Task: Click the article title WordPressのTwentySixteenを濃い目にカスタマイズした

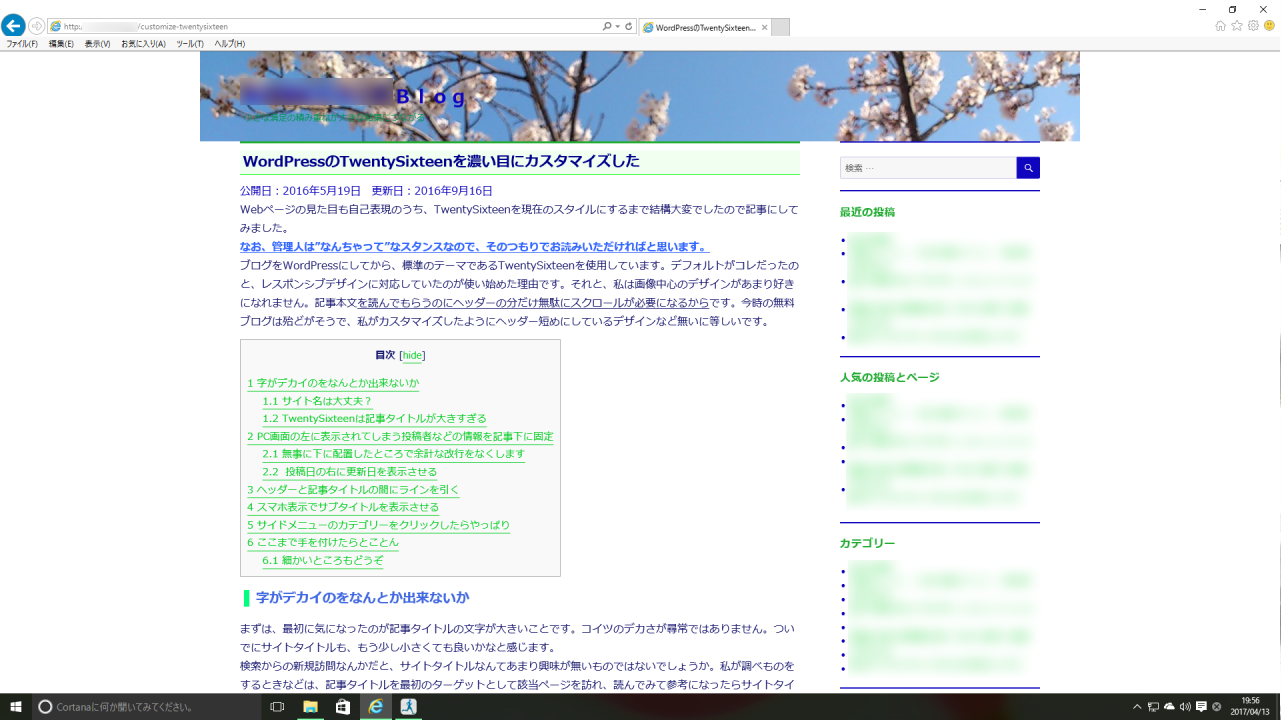Action: pyautogui.click(x=441, y=161)
